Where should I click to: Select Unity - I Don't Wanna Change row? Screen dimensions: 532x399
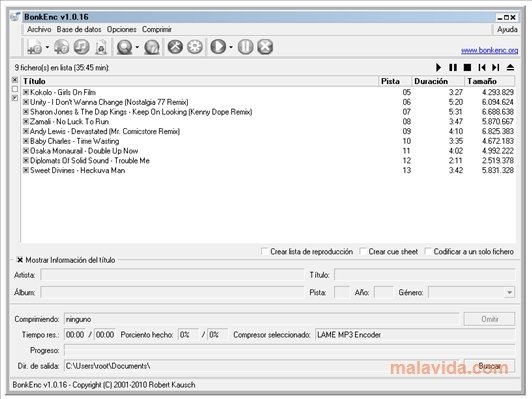click(x=268, y=102)
